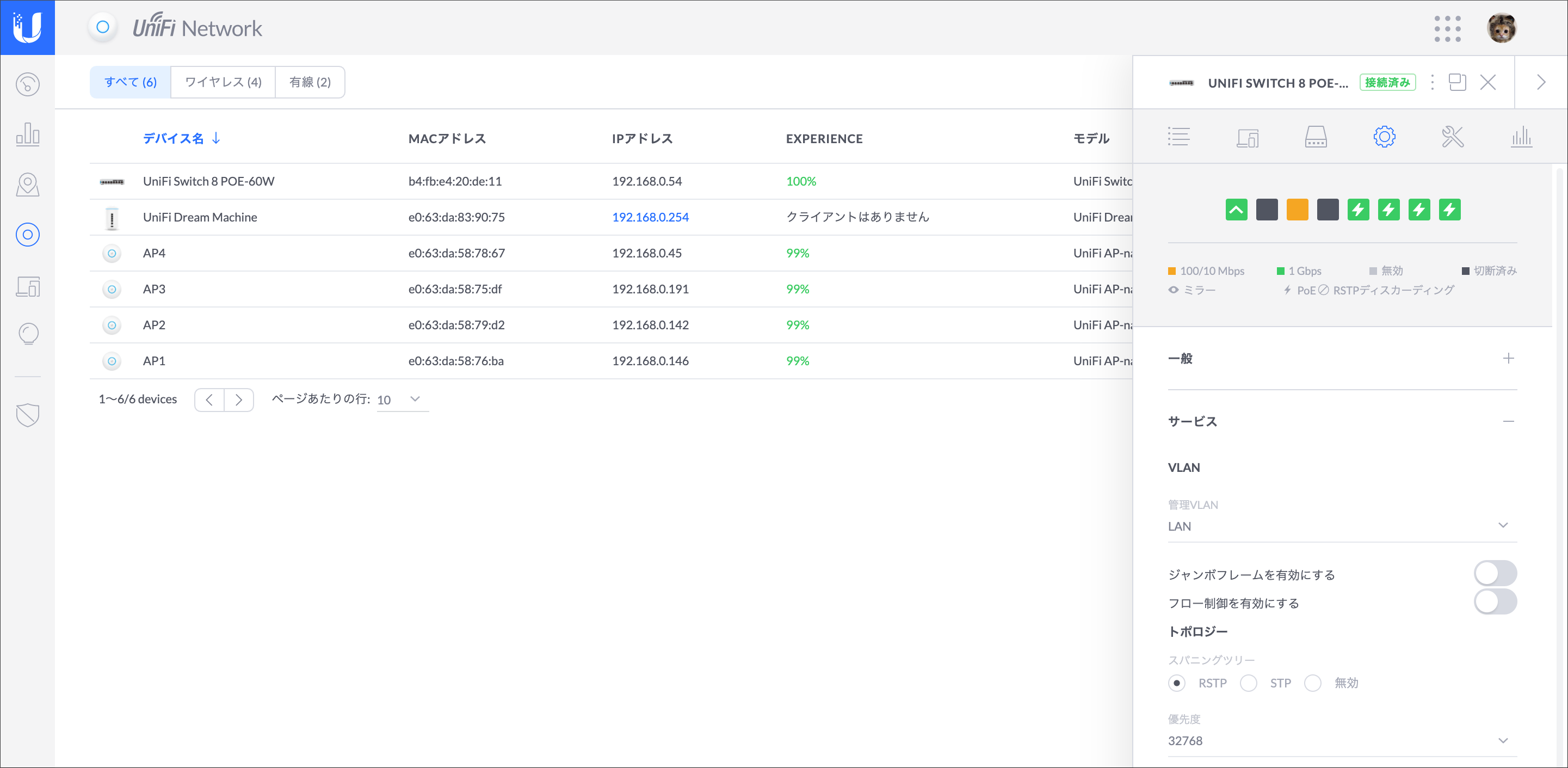Filter by 有線 (2) tab
The height and width of the screenshot is (768, 1568).
pos(310,82)
